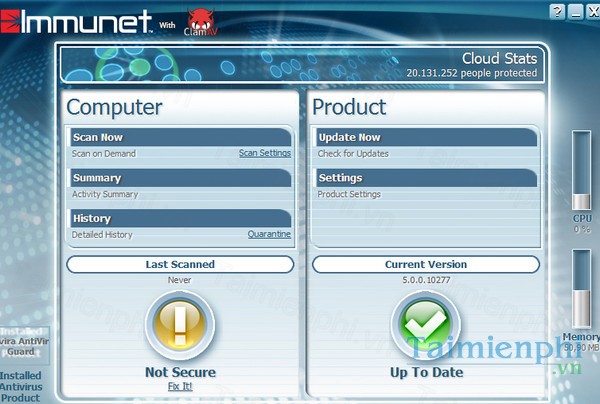Viewport: 600px width, 404px height.
Task: Start a scan with Scan Now
Action: coord(181,137)
